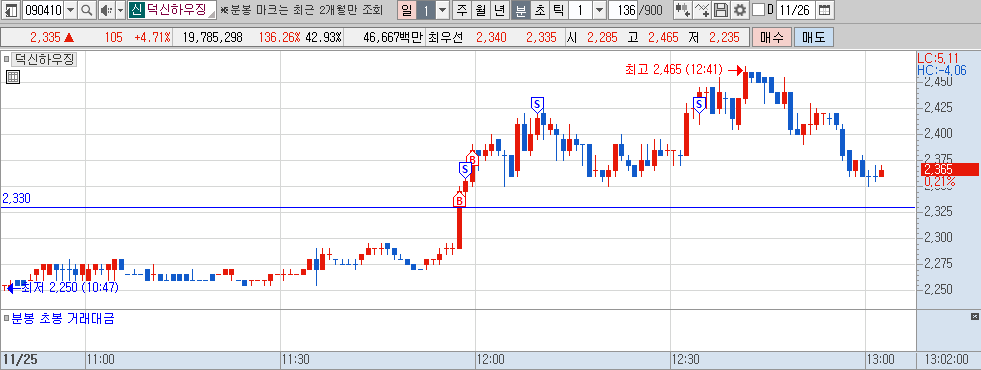The height and width of the screenshot is (370, 981).
Task: Click the open price 2,285
Action: (602, 38)
